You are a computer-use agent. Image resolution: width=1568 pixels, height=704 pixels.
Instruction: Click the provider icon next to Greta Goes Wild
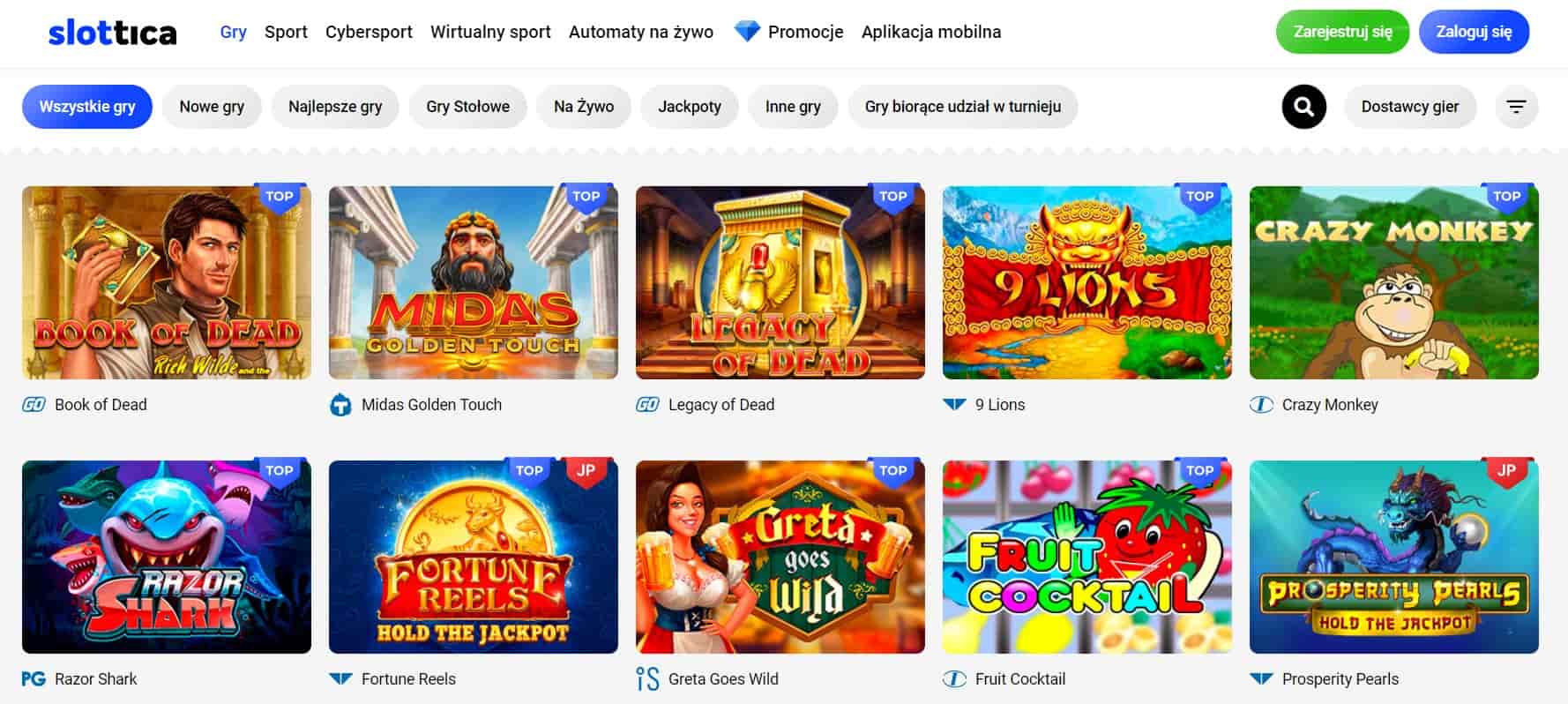[647, 679]
